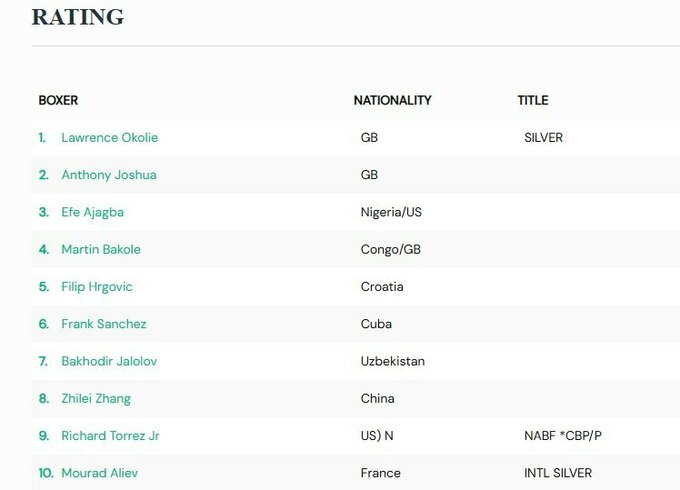
Task: Click the NABF *CBP/P title cell
Action: (x=561, y=436)
